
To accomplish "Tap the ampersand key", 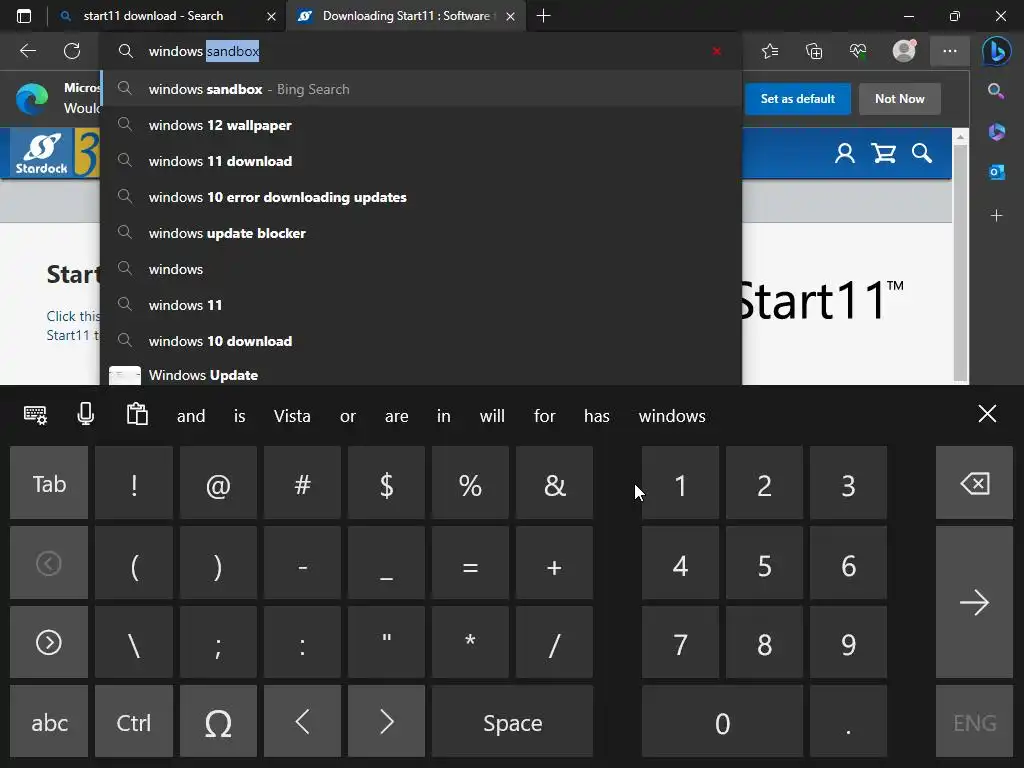I will click(554, 483).
